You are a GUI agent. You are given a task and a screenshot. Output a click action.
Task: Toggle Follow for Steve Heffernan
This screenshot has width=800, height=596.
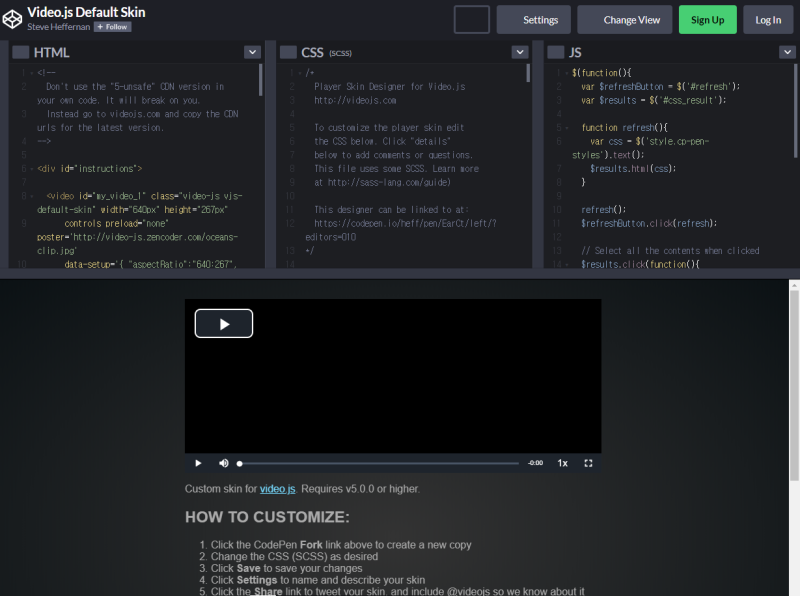[x=112, y=26]
